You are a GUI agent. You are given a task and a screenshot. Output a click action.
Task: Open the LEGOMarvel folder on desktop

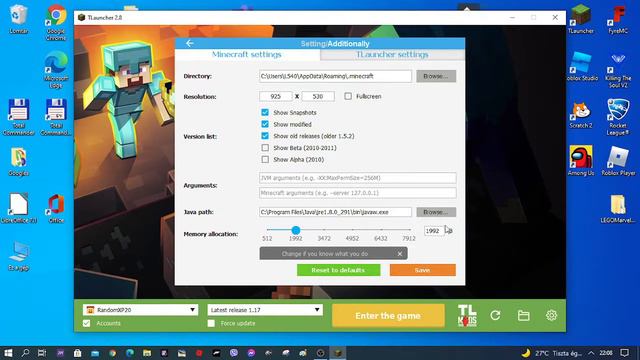pos(618,208)
